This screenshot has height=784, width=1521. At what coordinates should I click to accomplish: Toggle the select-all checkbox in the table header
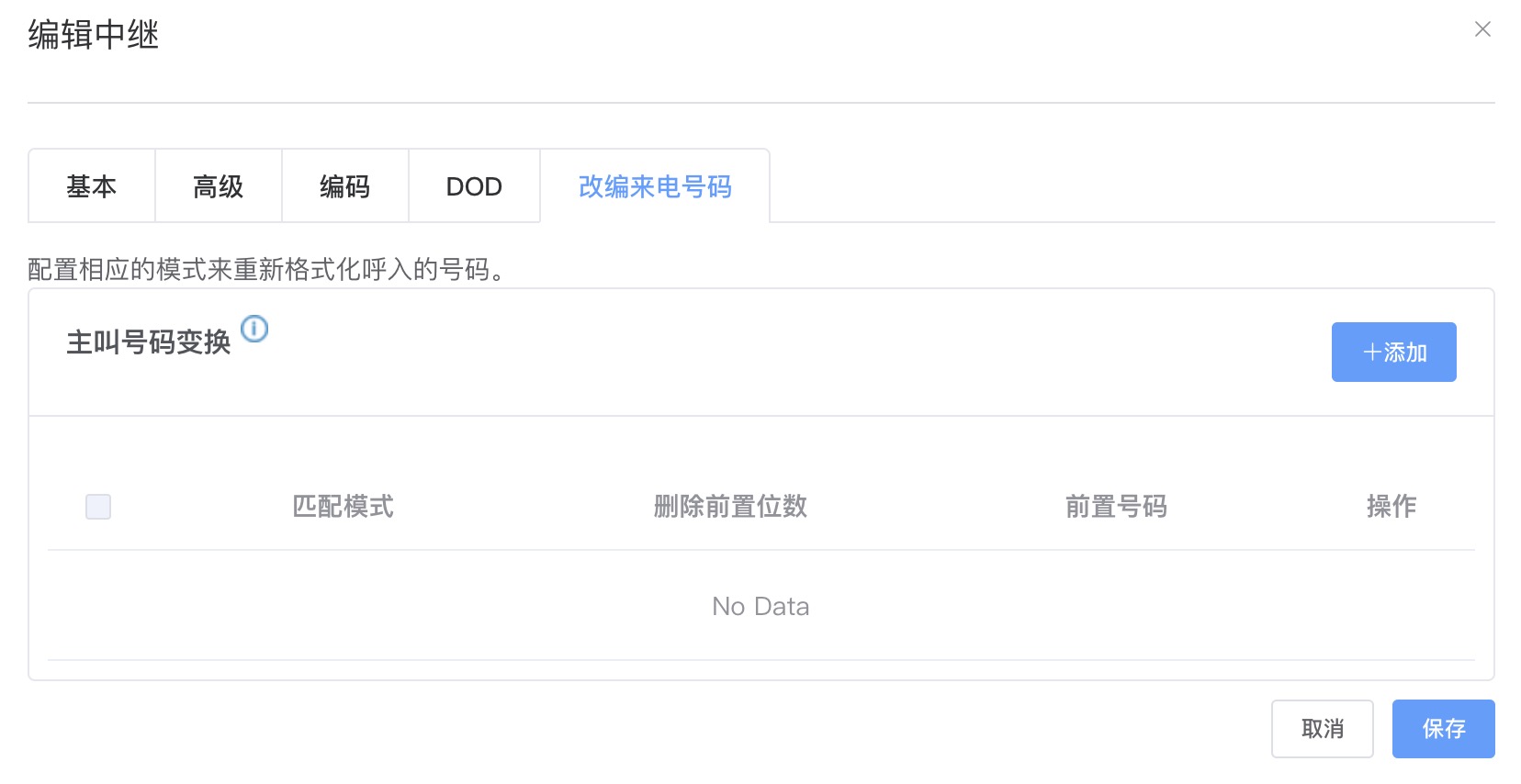pos(98,507)
